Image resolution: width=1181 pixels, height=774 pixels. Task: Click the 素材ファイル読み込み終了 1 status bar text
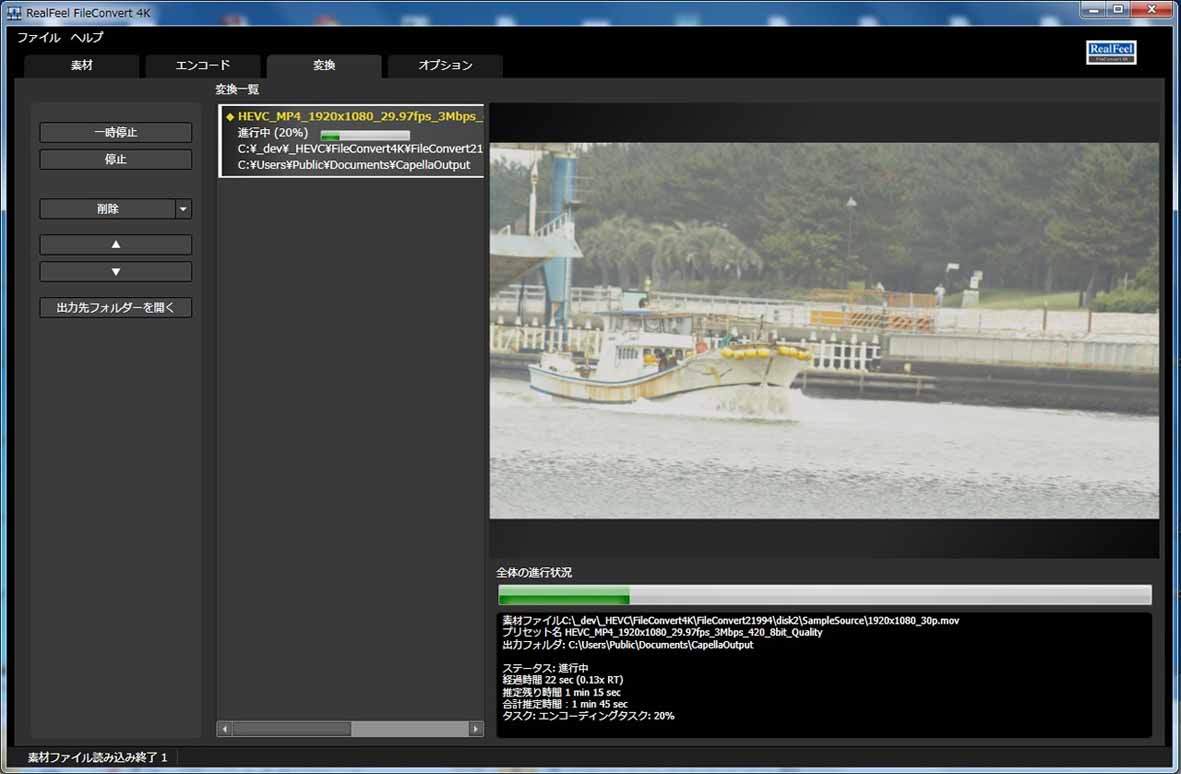pos(97,757)
